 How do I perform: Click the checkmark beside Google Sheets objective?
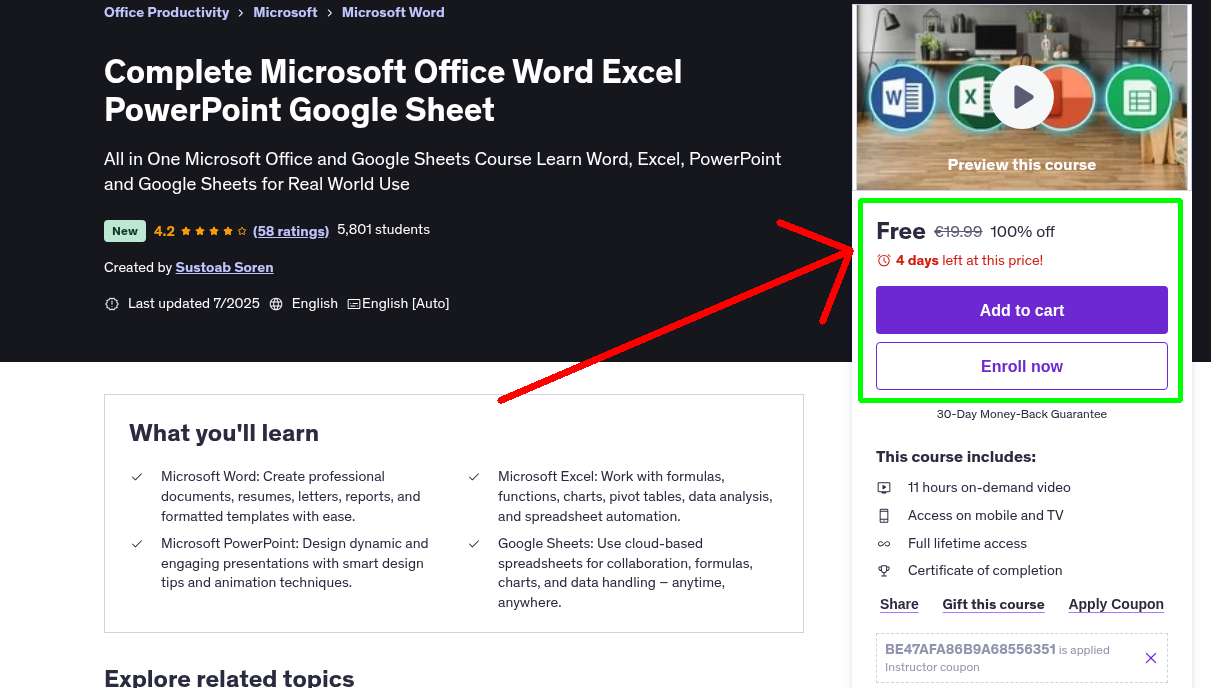point(474,545)
